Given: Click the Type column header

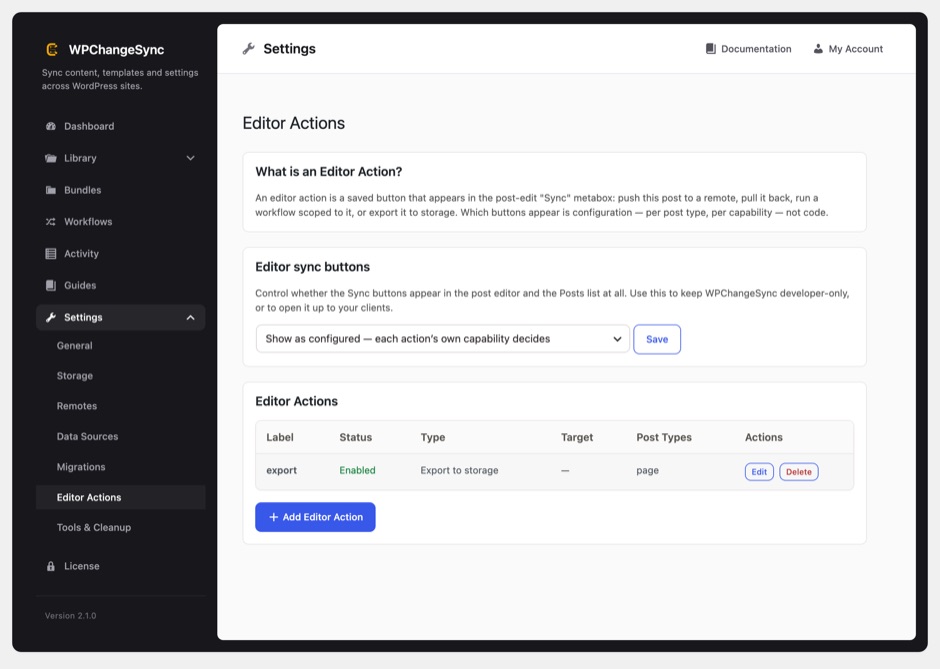Looking at the screenshot, I should (x=433, y=438).
